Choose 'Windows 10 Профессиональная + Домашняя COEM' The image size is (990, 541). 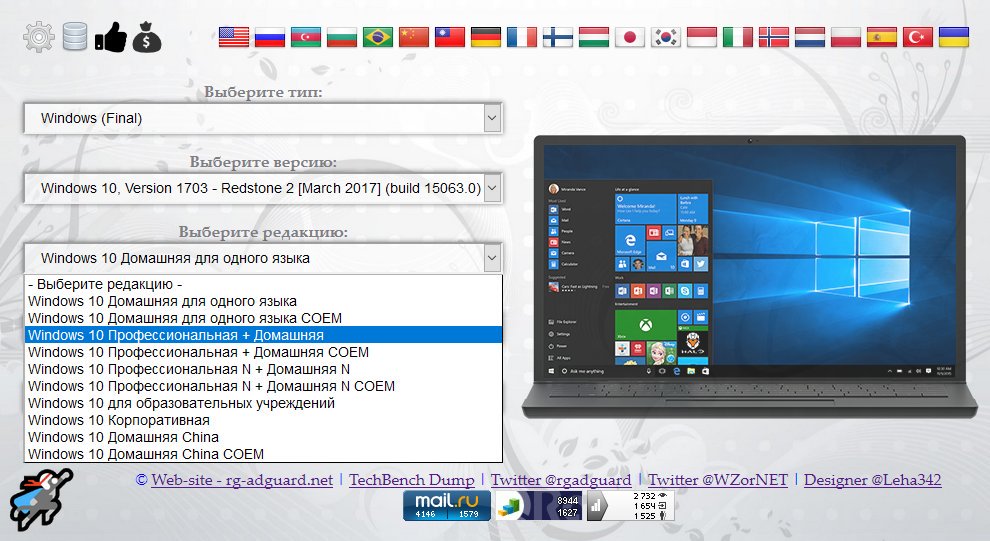(x=263, y=352)
